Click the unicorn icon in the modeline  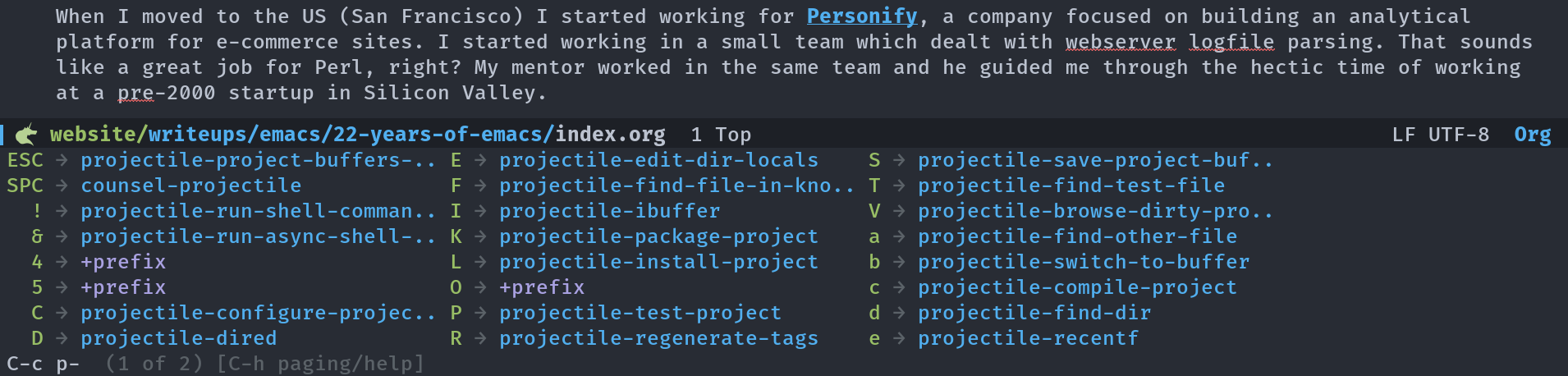click(x=27, y=134)
